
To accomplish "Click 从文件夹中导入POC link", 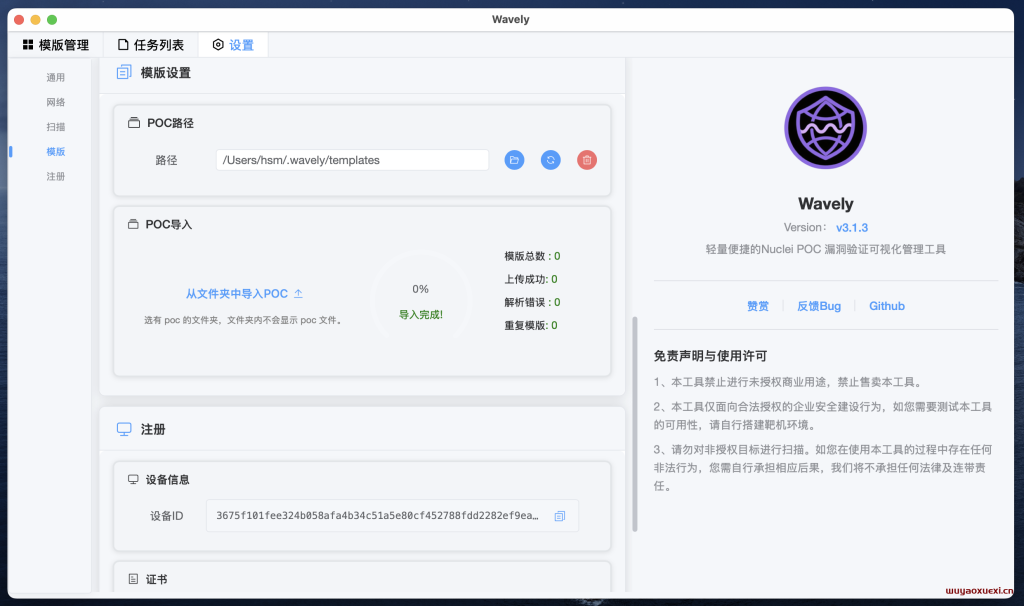I will [x=236, y=294].
